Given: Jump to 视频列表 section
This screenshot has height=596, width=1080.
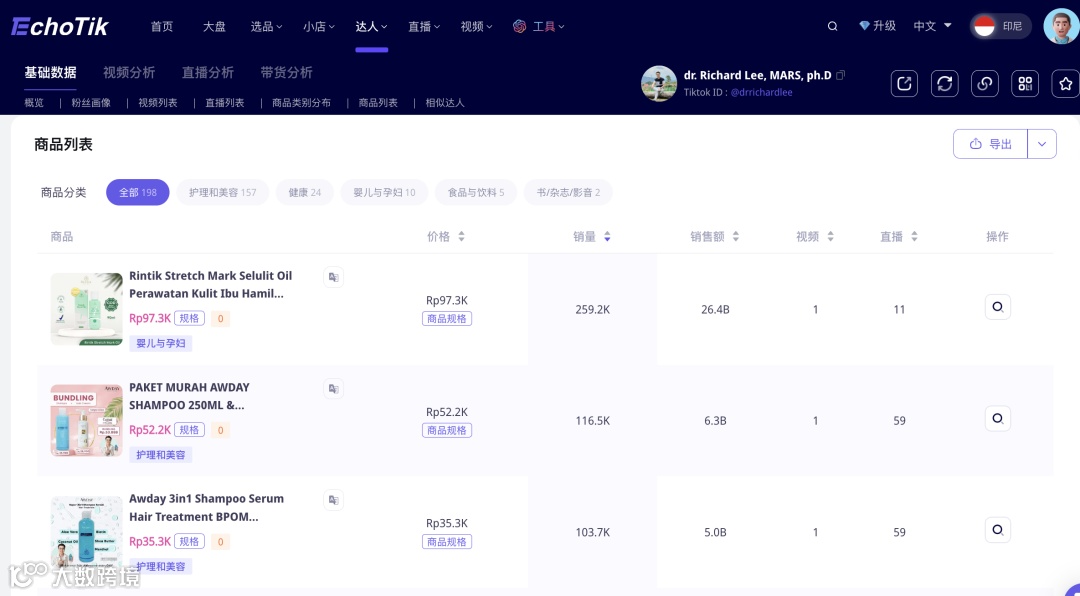Looking at the screenshot, I should point(158,103).
